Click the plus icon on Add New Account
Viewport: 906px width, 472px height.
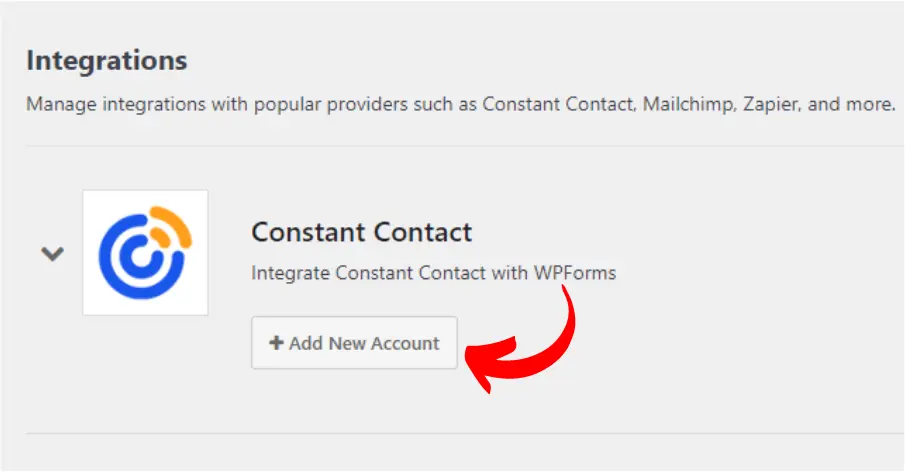coord(276,343)
